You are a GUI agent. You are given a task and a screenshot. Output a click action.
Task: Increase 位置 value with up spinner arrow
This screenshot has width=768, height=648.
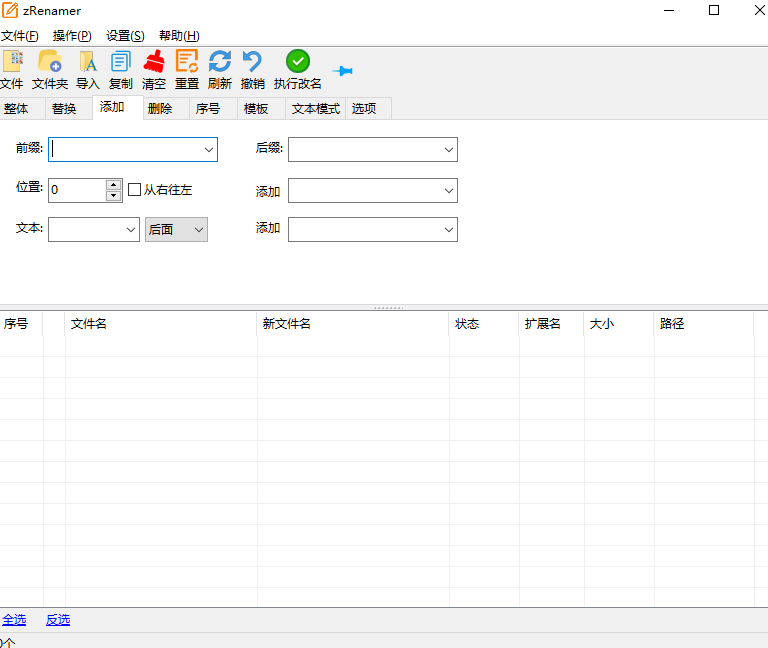point(114,185)
